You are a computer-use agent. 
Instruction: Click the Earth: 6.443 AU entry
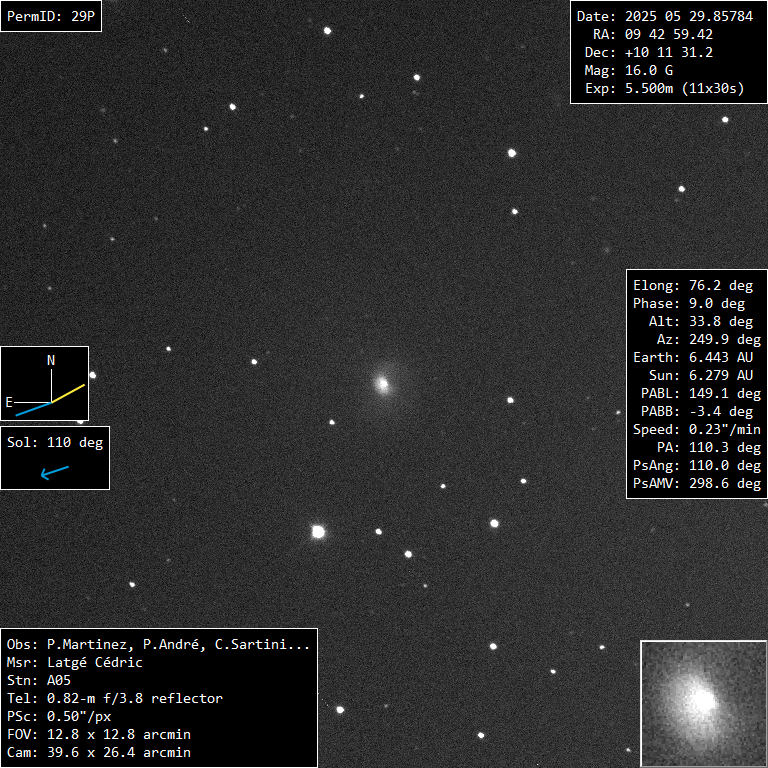click(693, 358)
